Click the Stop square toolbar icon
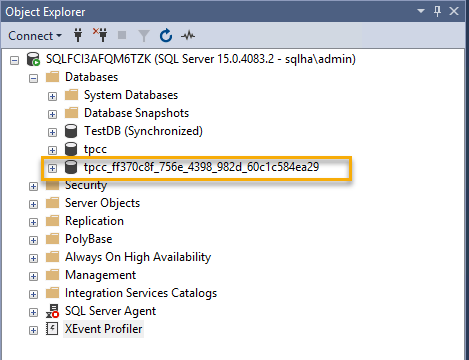 [122, 35]
